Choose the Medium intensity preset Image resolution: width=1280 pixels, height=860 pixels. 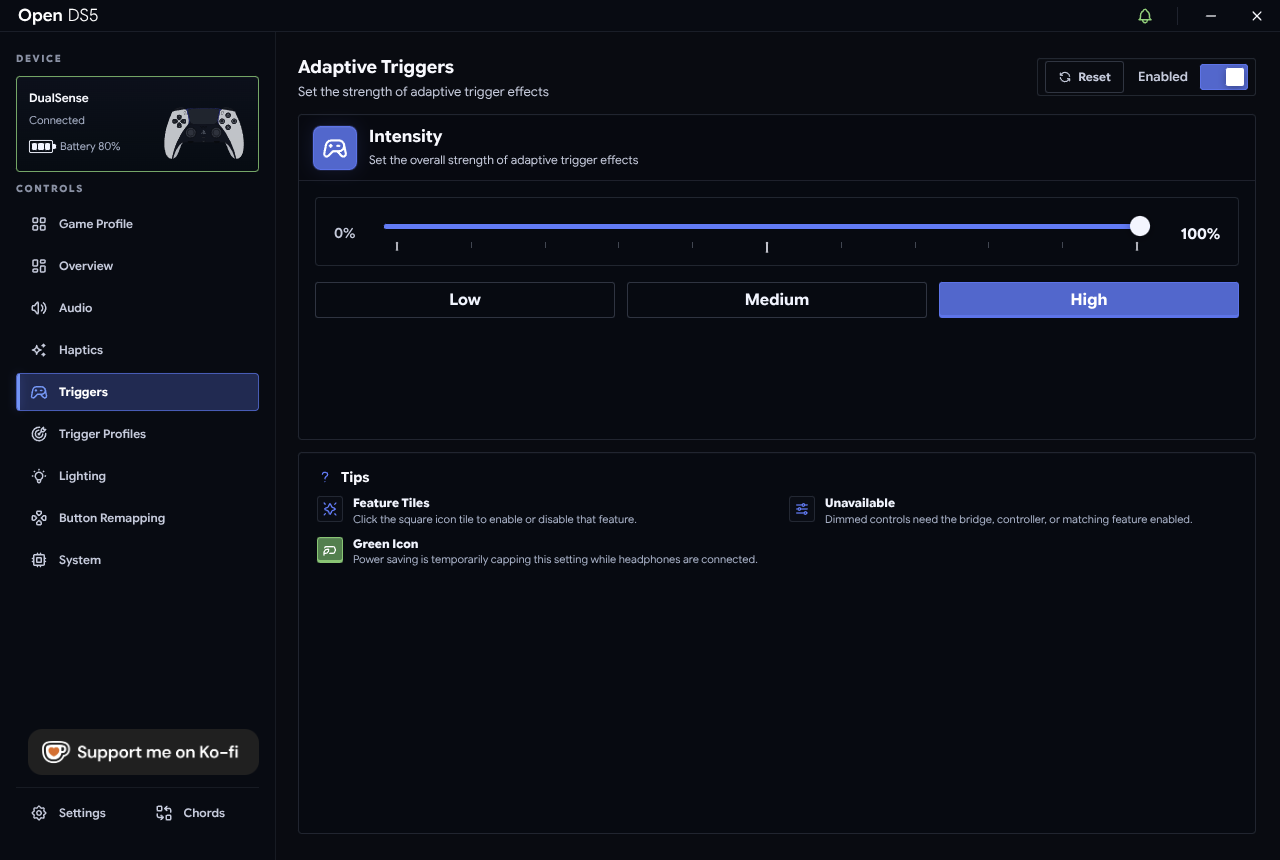click(x=777, y=300)
